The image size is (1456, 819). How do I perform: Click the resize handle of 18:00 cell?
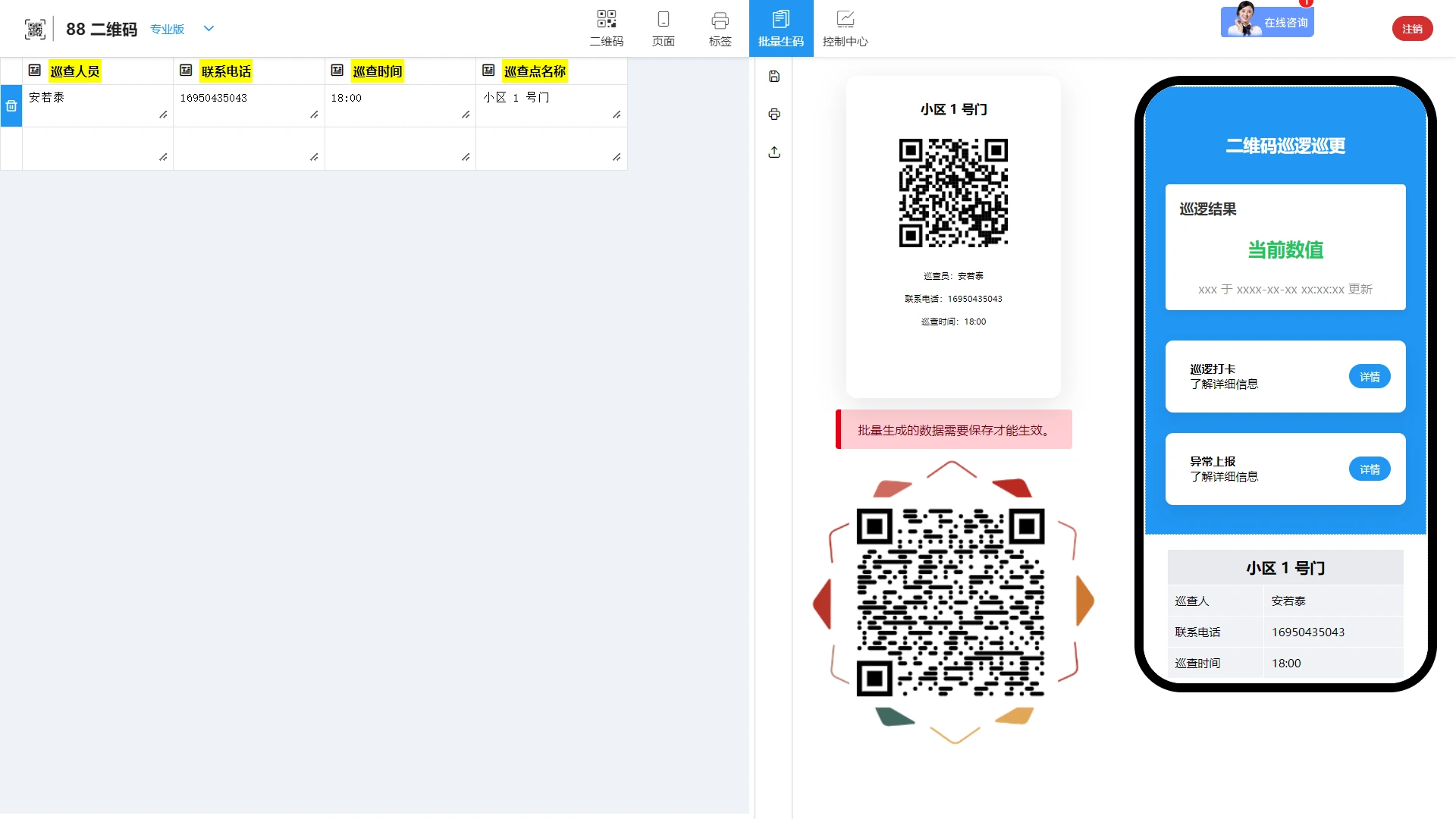pyautogui.click(x=466, y=115)
